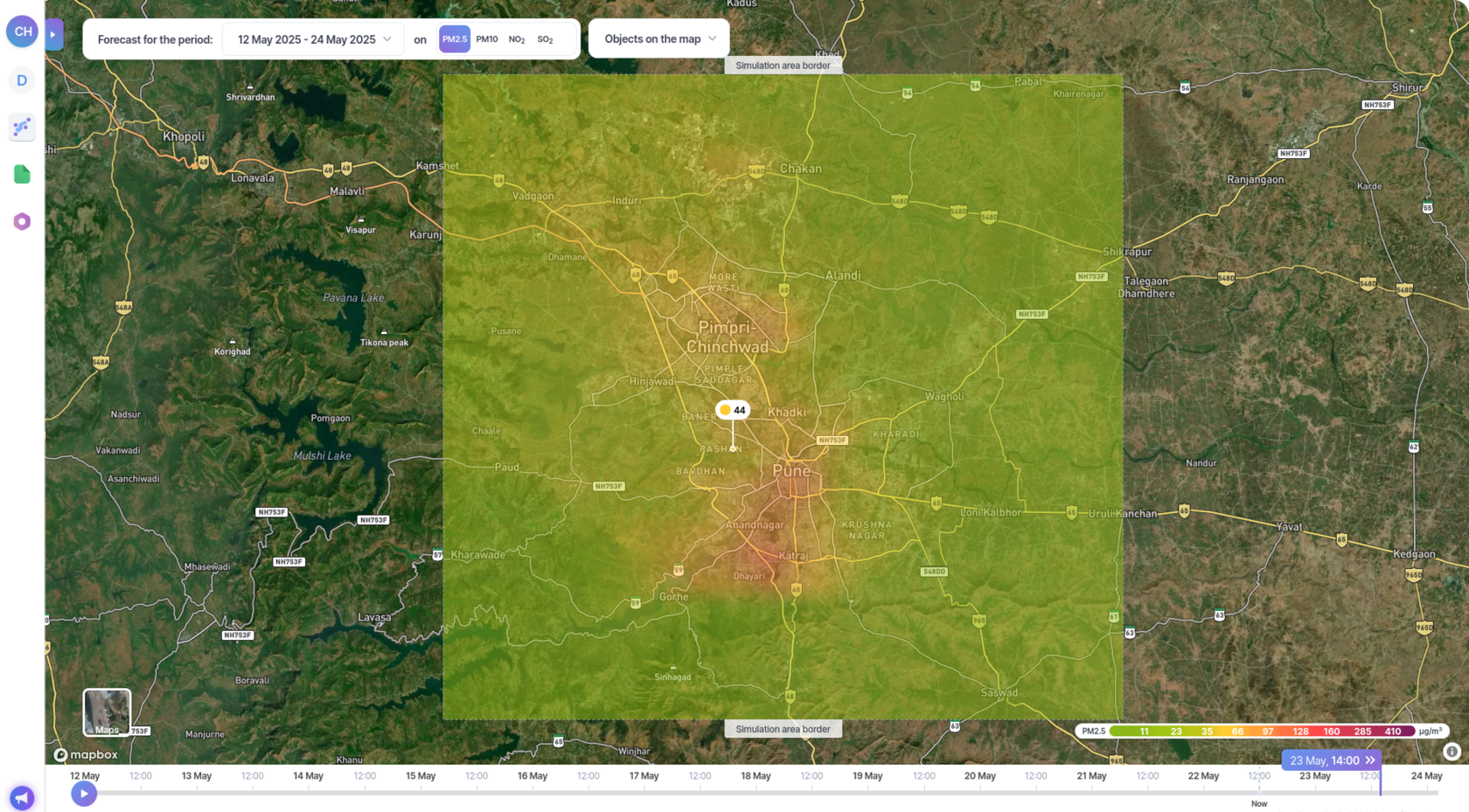
Task: Show map info via the info icon
Action: point(1452,752)
